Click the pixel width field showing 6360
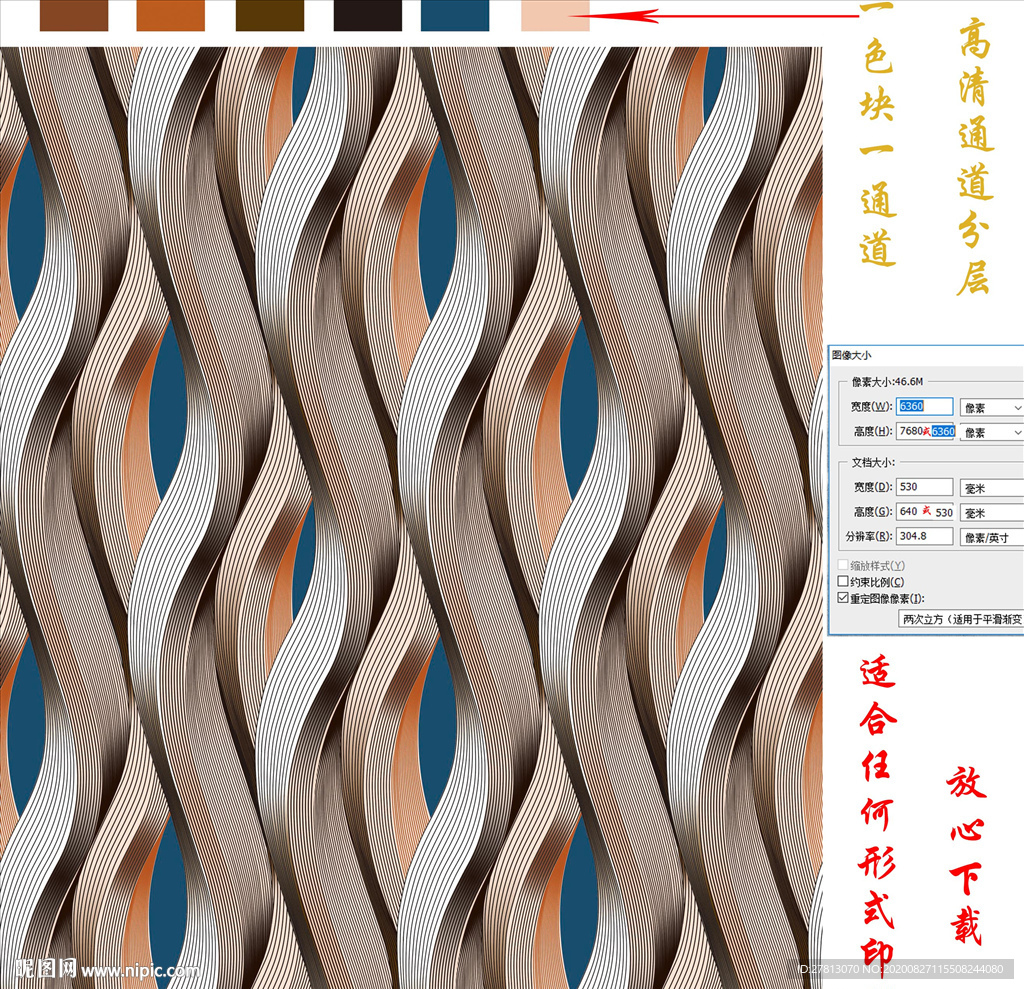The height and width of the screenshot is (989, 1024). (x=924, y=406)
